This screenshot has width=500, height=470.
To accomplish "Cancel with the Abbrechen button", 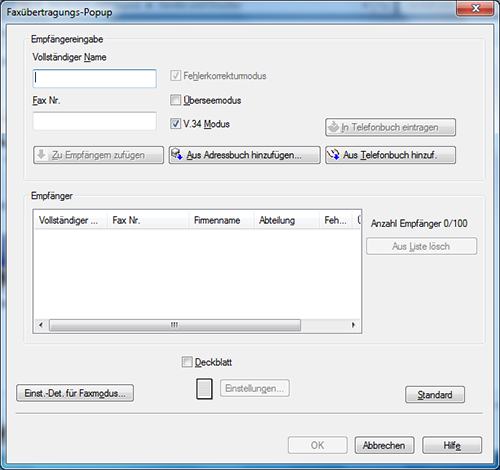I will tap(384, 445).
